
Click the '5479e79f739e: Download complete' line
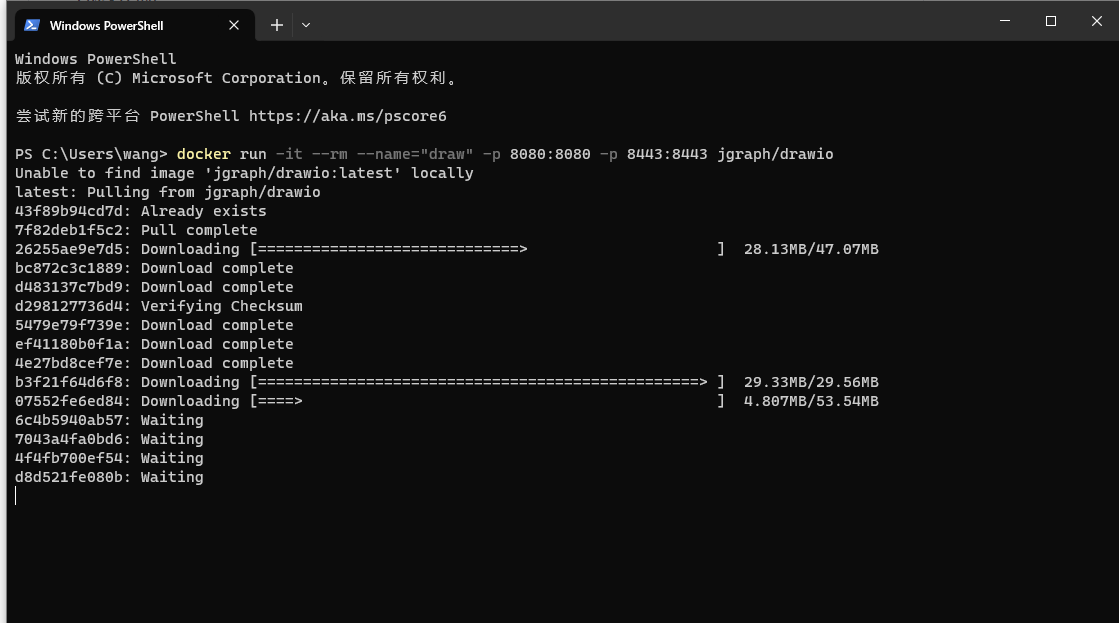tap(154, 325)
